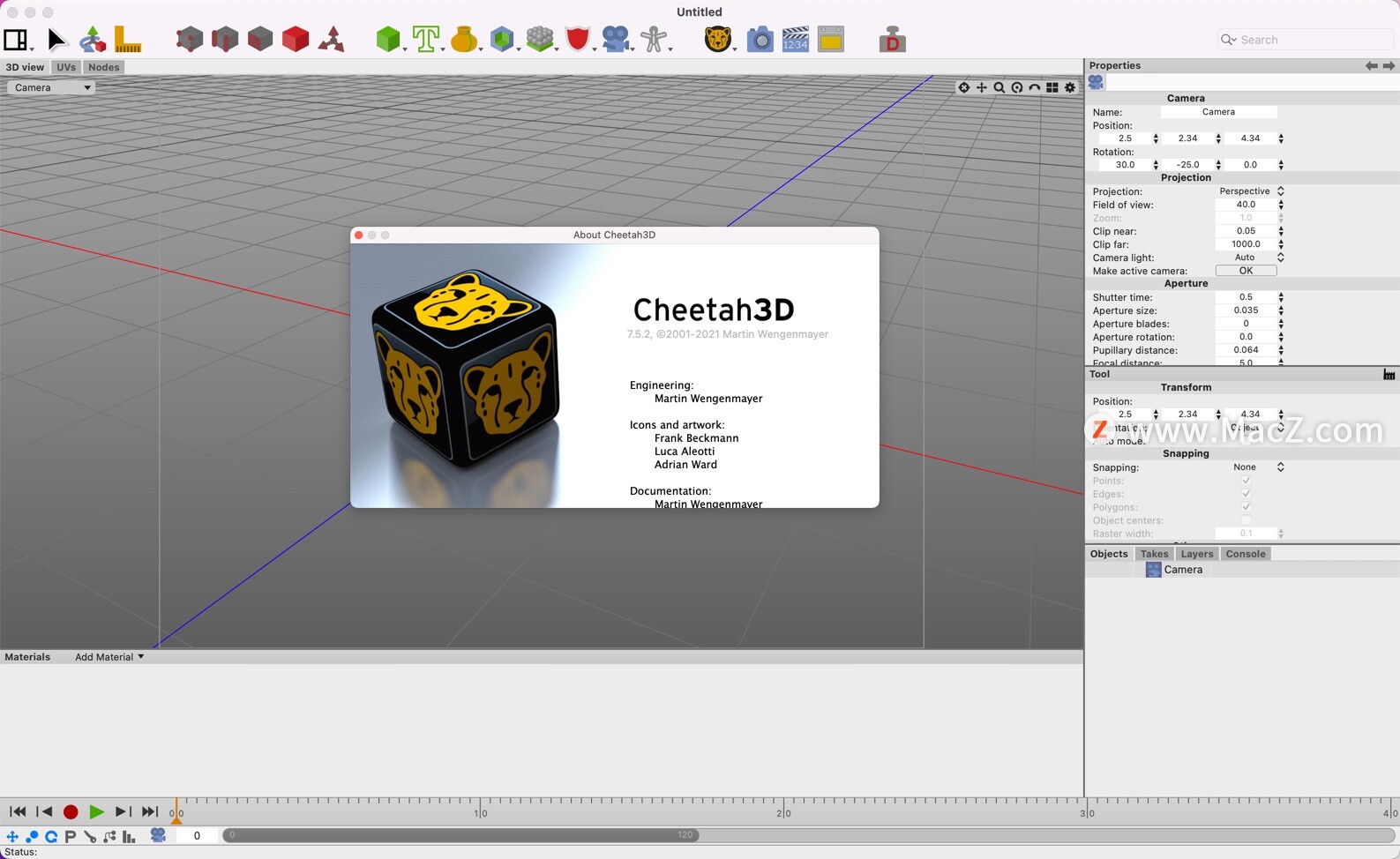Open the Projection Perspective dropdown
Image resolution: width=1400 pixels, height=859 pixels.
(x=1251, y=191)
